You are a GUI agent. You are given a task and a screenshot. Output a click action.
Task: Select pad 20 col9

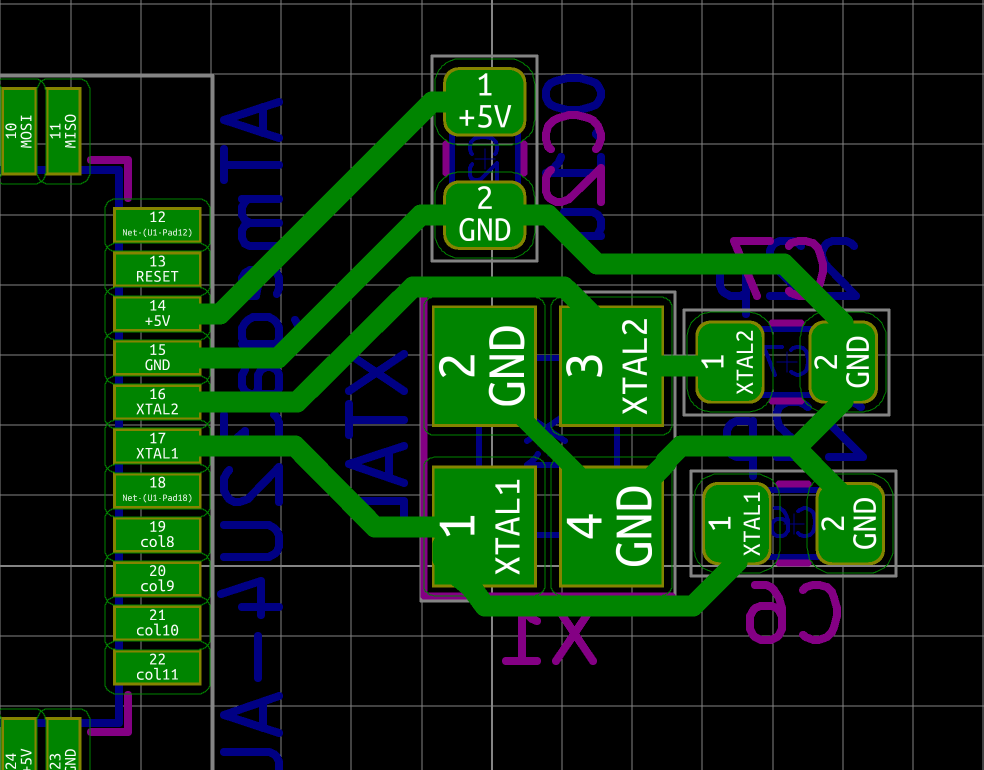[157, 579]
